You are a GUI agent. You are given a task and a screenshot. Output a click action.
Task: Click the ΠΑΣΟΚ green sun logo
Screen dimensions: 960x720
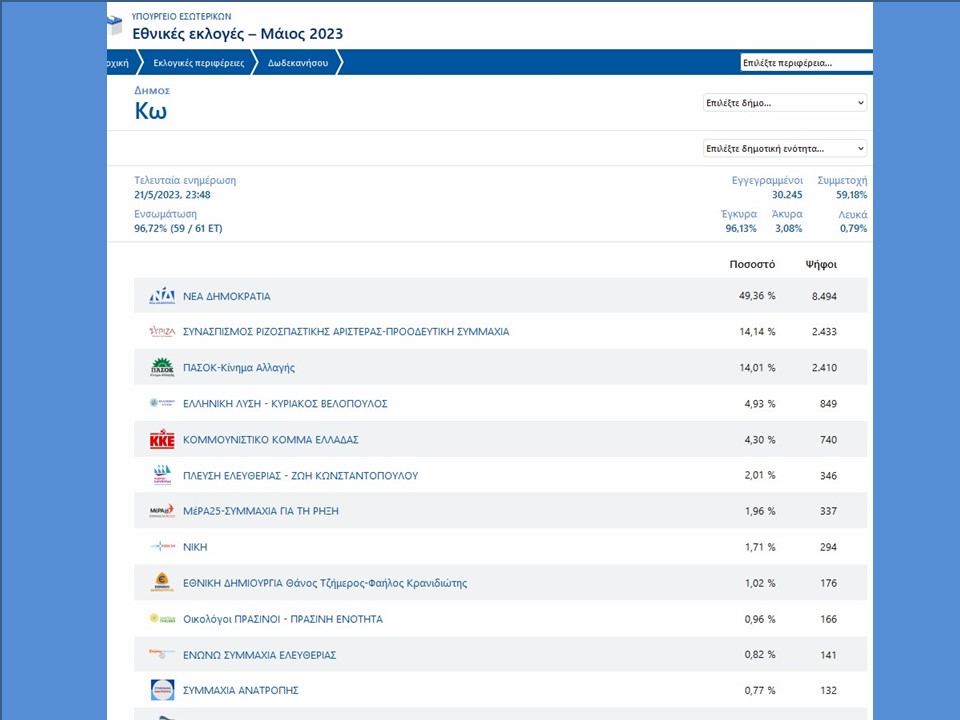pos(162,368)
